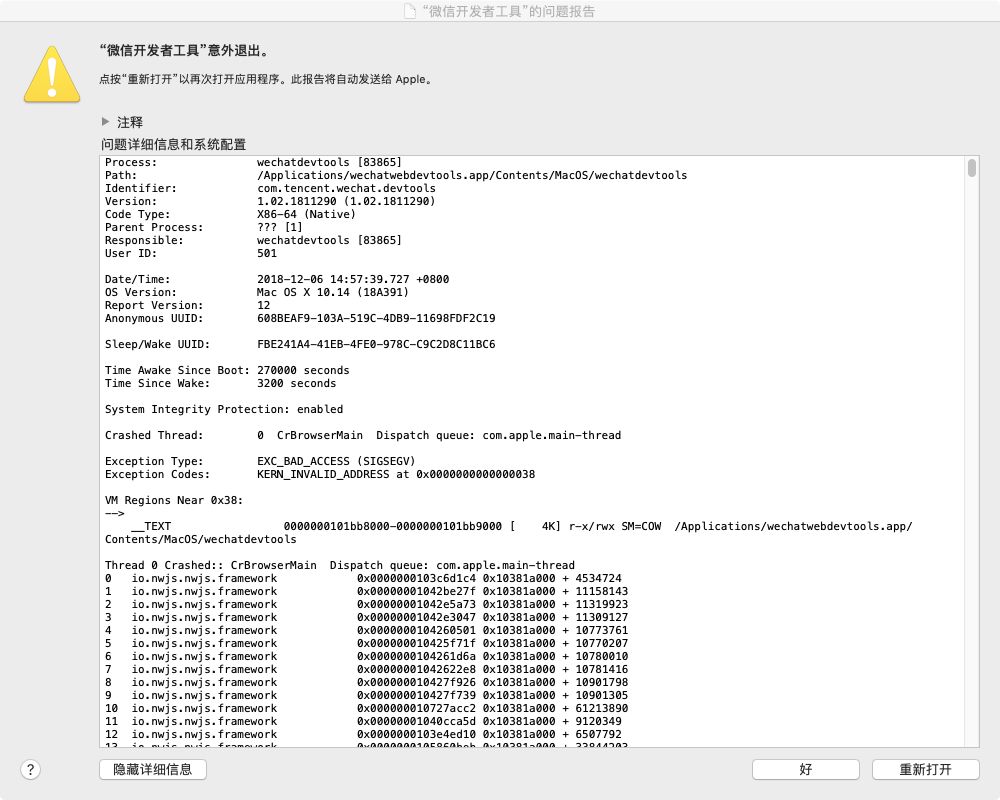
Task: Click the Time Awake Since Boot 270000 seconds line
Action: (227, 370)
